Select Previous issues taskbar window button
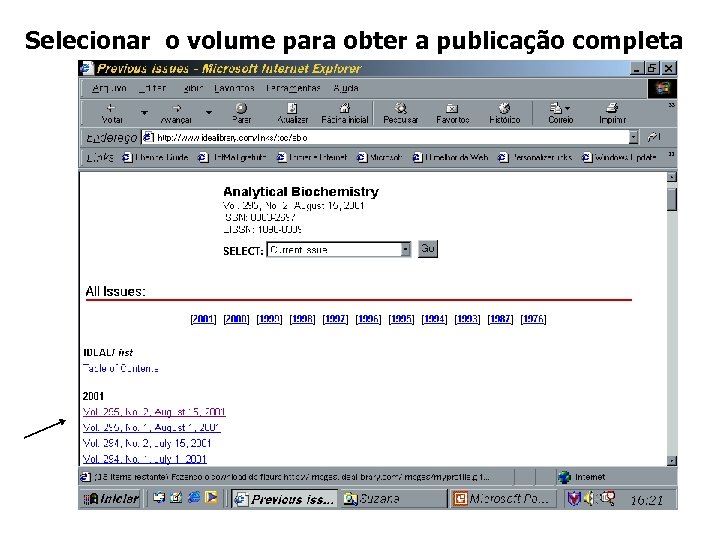The height and width of the screenshot is (540, 720). [x=284, y=499]
